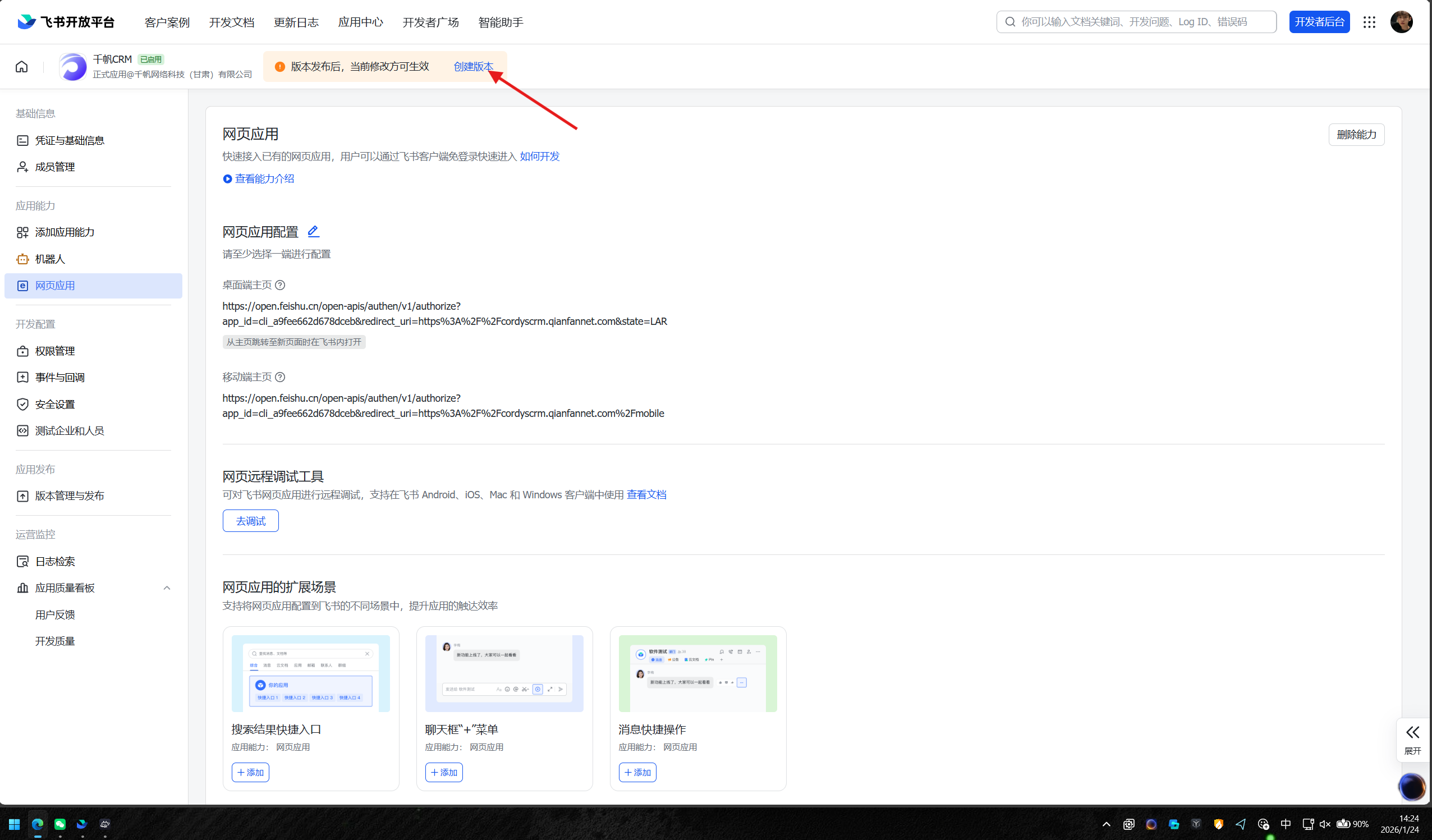Click the home icon in breadcrumb bar
Screen dimensions: 1432x840
pyautogui.click(x=21, y=67)
